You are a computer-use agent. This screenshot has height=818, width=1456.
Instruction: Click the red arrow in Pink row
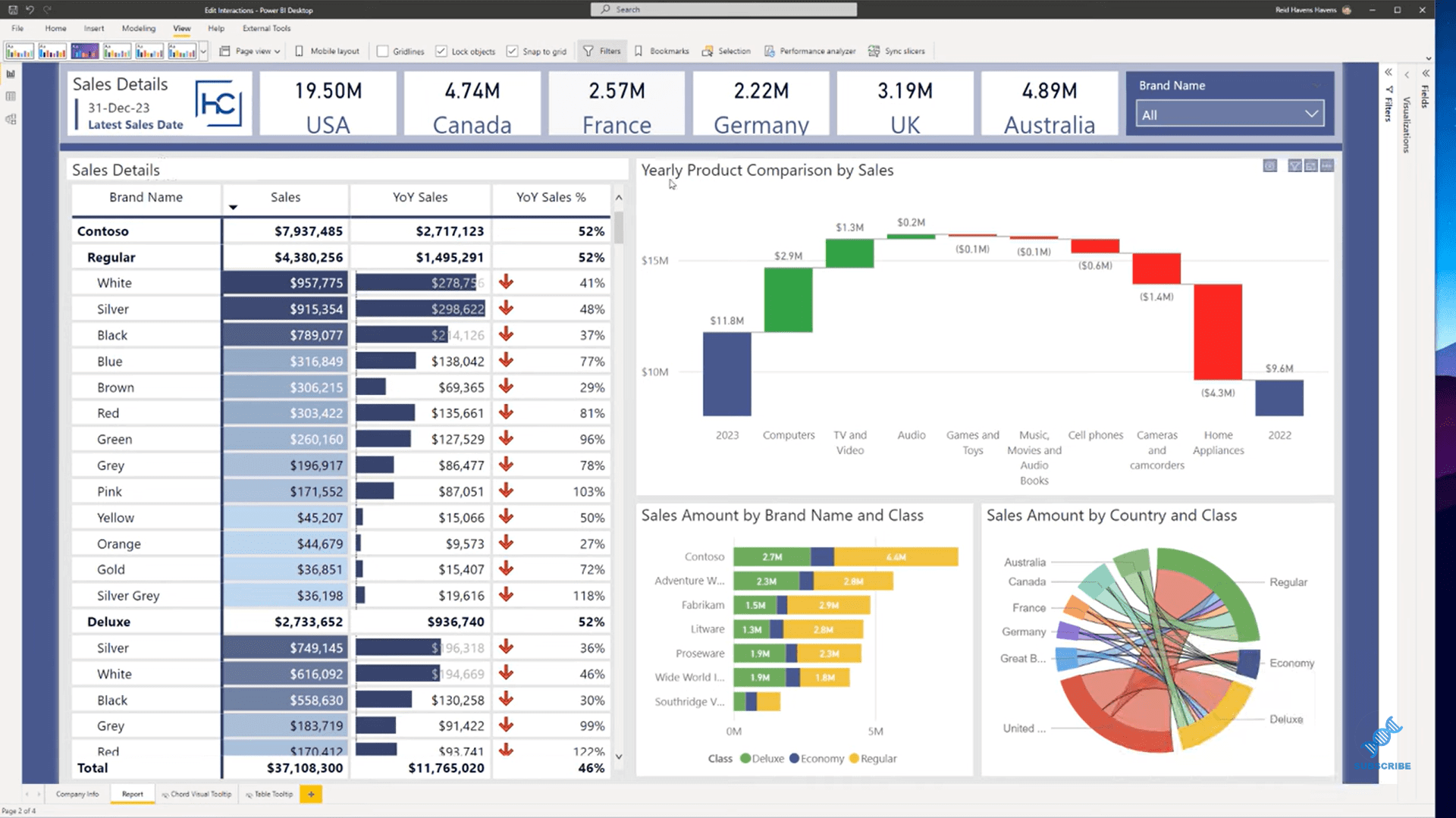click(506, 491)
